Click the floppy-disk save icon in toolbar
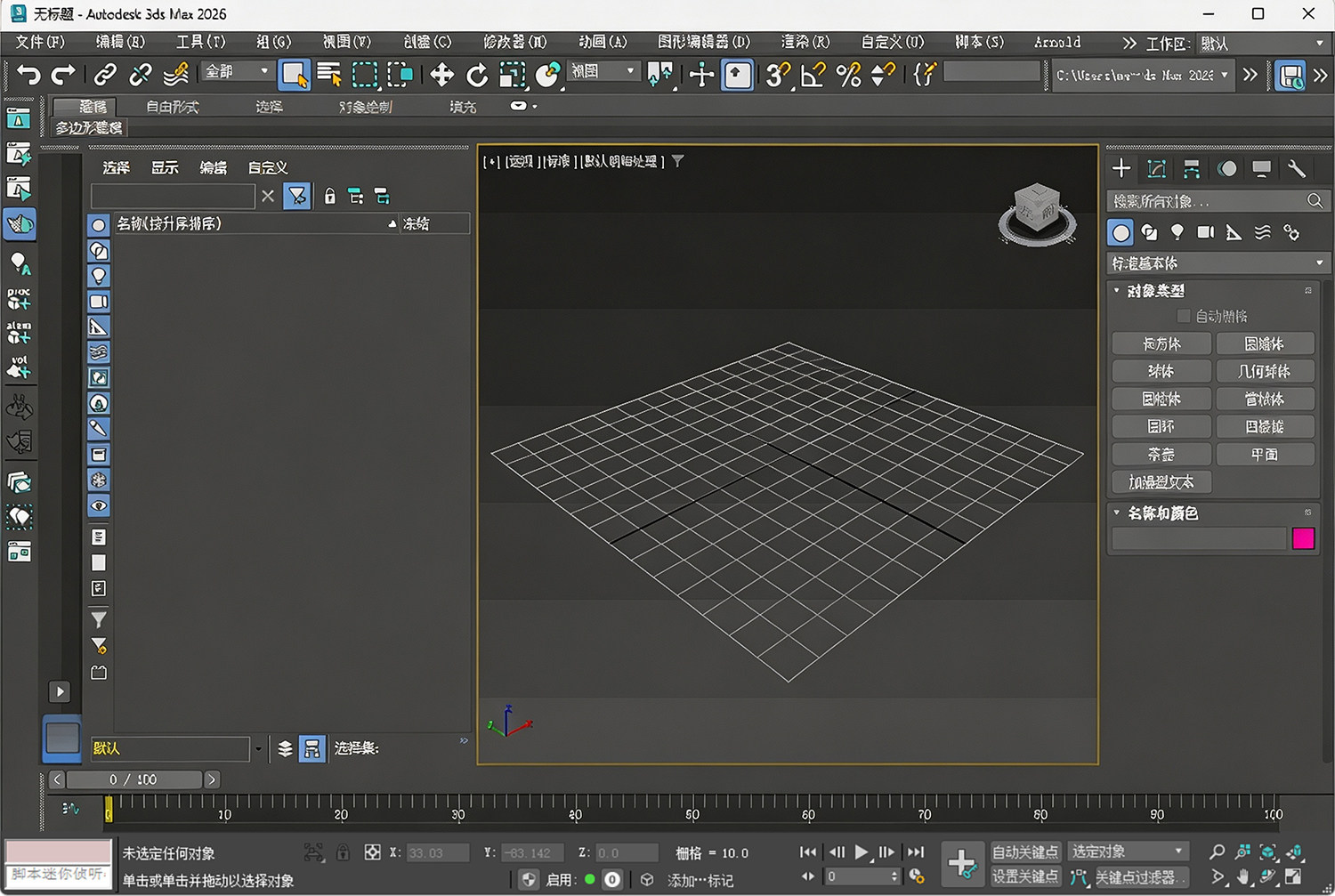 [x=1290, y=75]
